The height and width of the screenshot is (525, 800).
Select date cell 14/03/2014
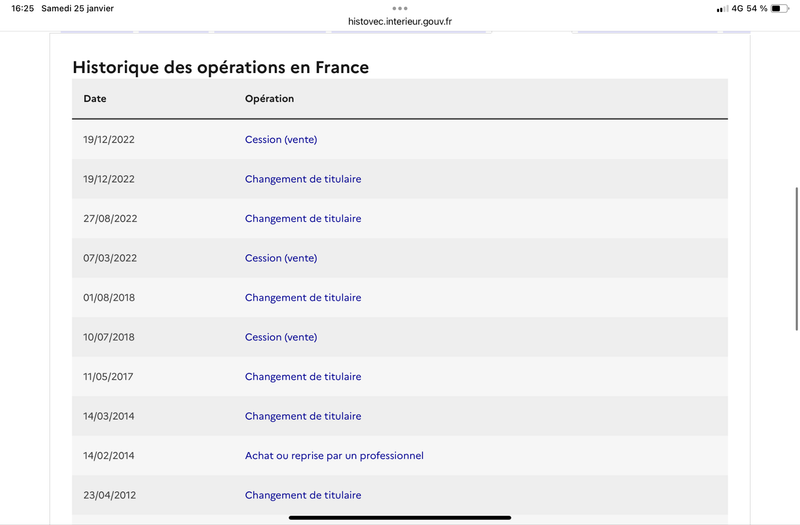point(109,416)
